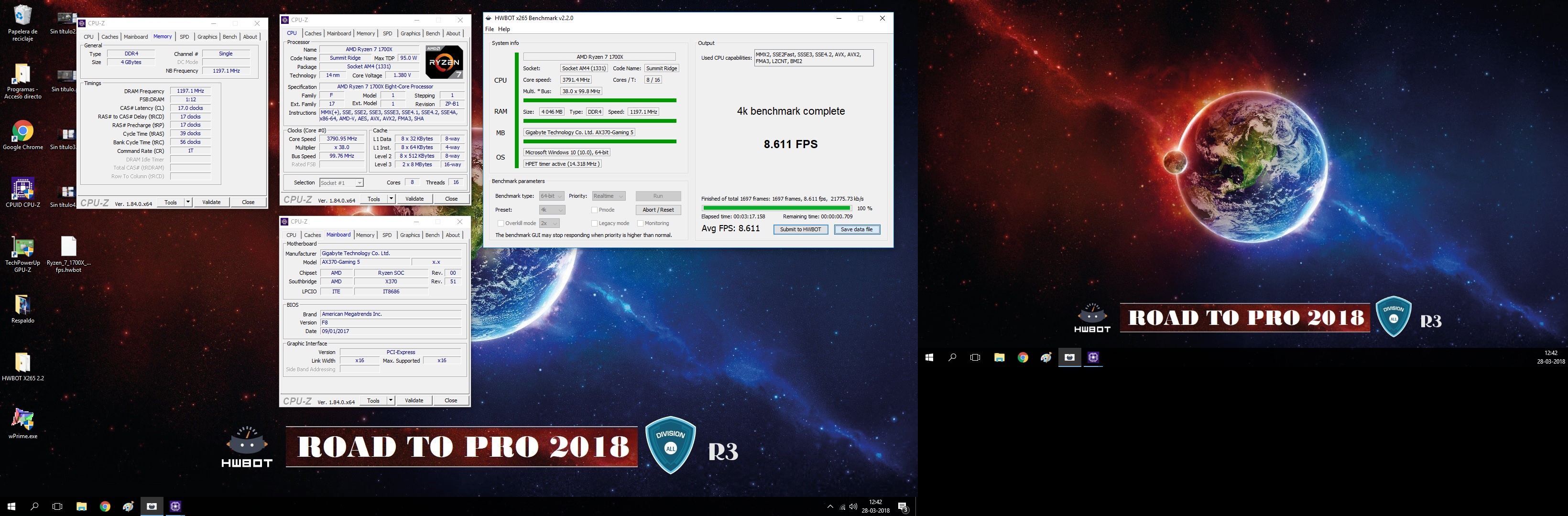Click the Ryzen 7 logo in CPU-Z
This screenshot has height=516, width=1568.
pos(445,62)
